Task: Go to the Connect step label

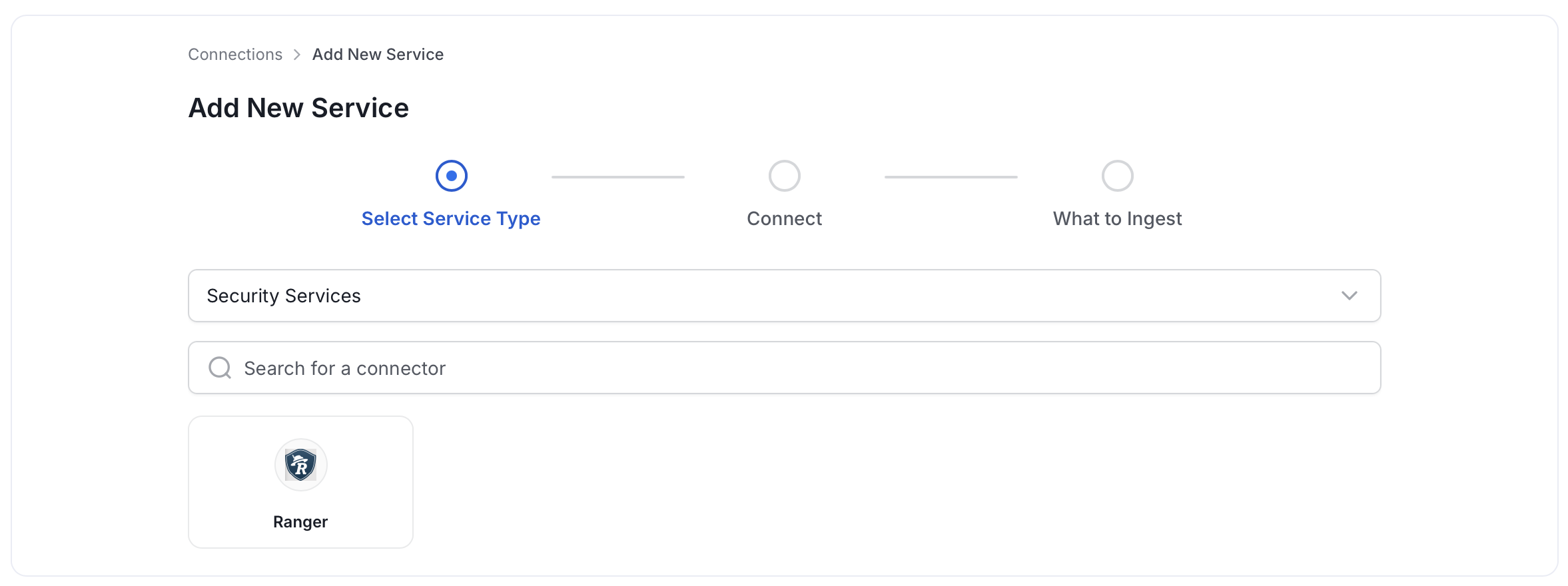Action: pos(785,218)
